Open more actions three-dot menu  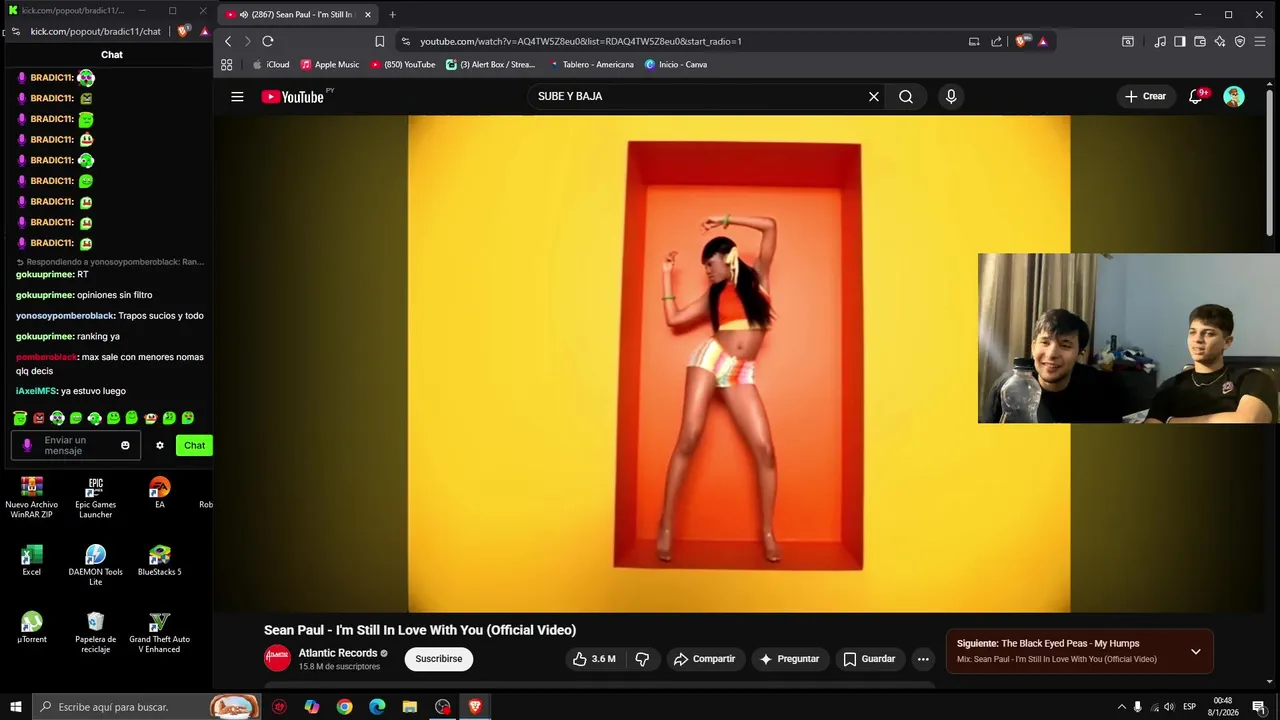coord(923,659)
